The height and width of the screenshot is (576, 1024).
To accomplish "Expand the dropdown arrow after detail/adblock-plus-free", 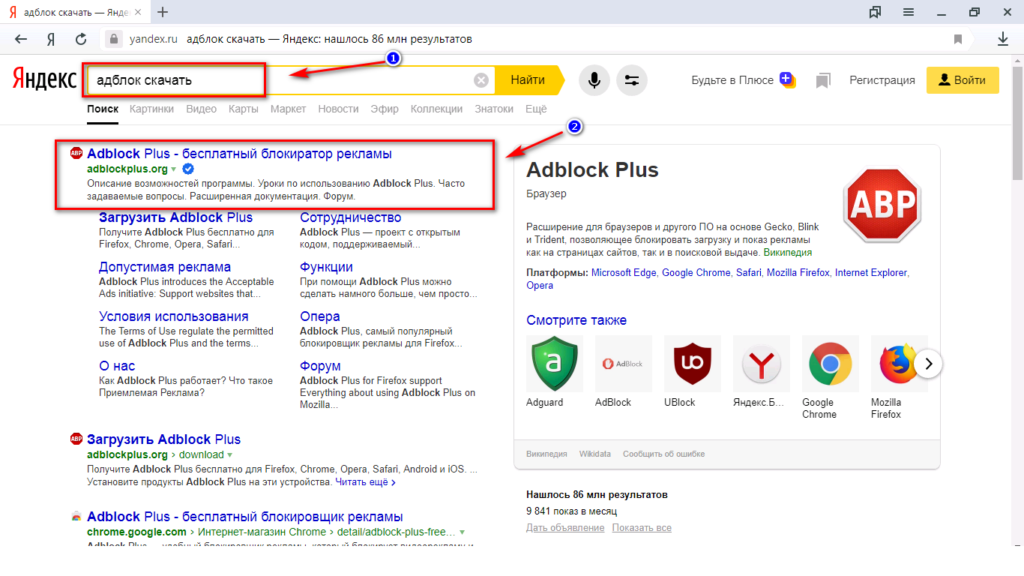I will coord(462,532).
